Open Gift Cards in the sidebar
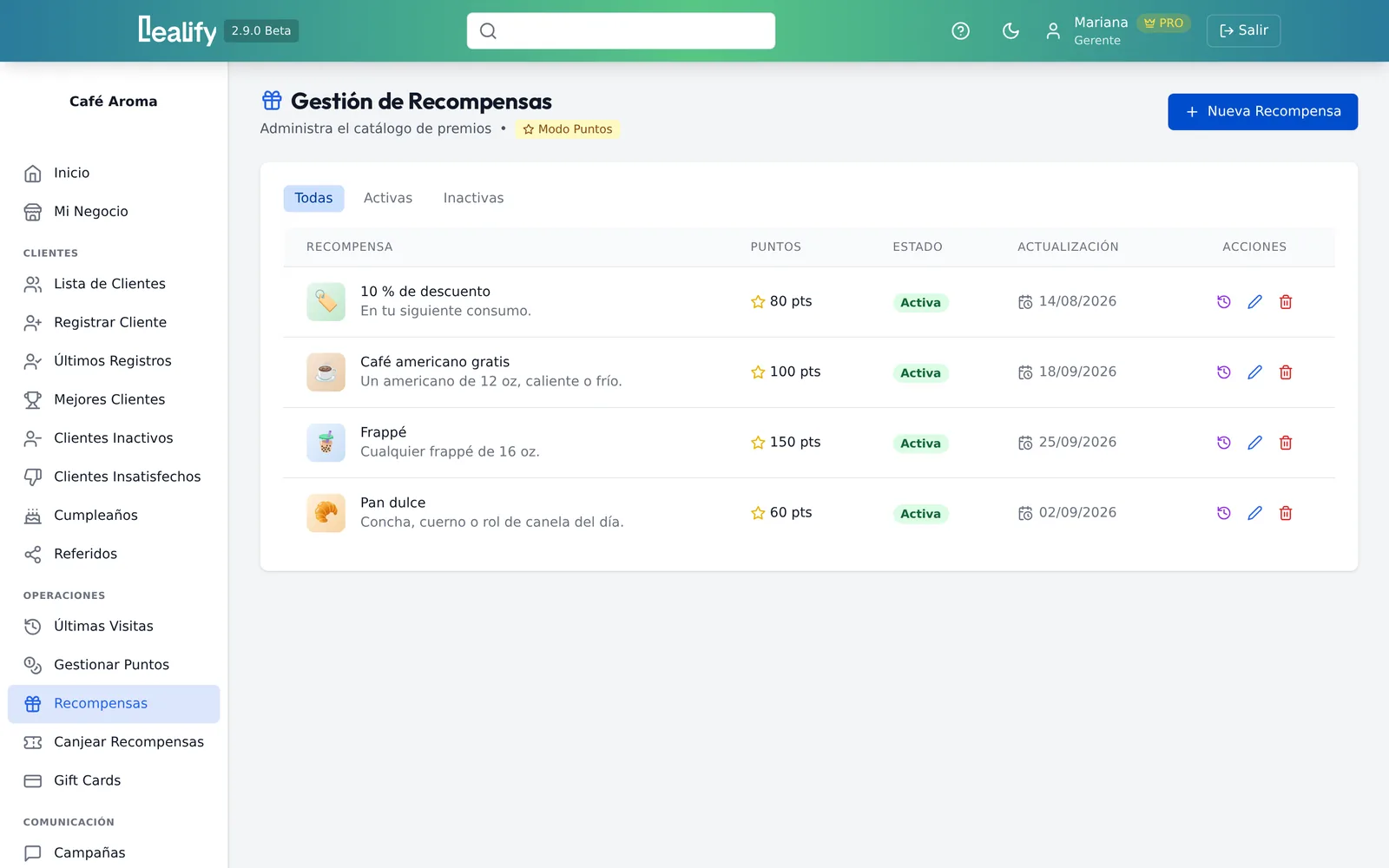This screenshot has width=1389, height=868. tap(114, 780)
